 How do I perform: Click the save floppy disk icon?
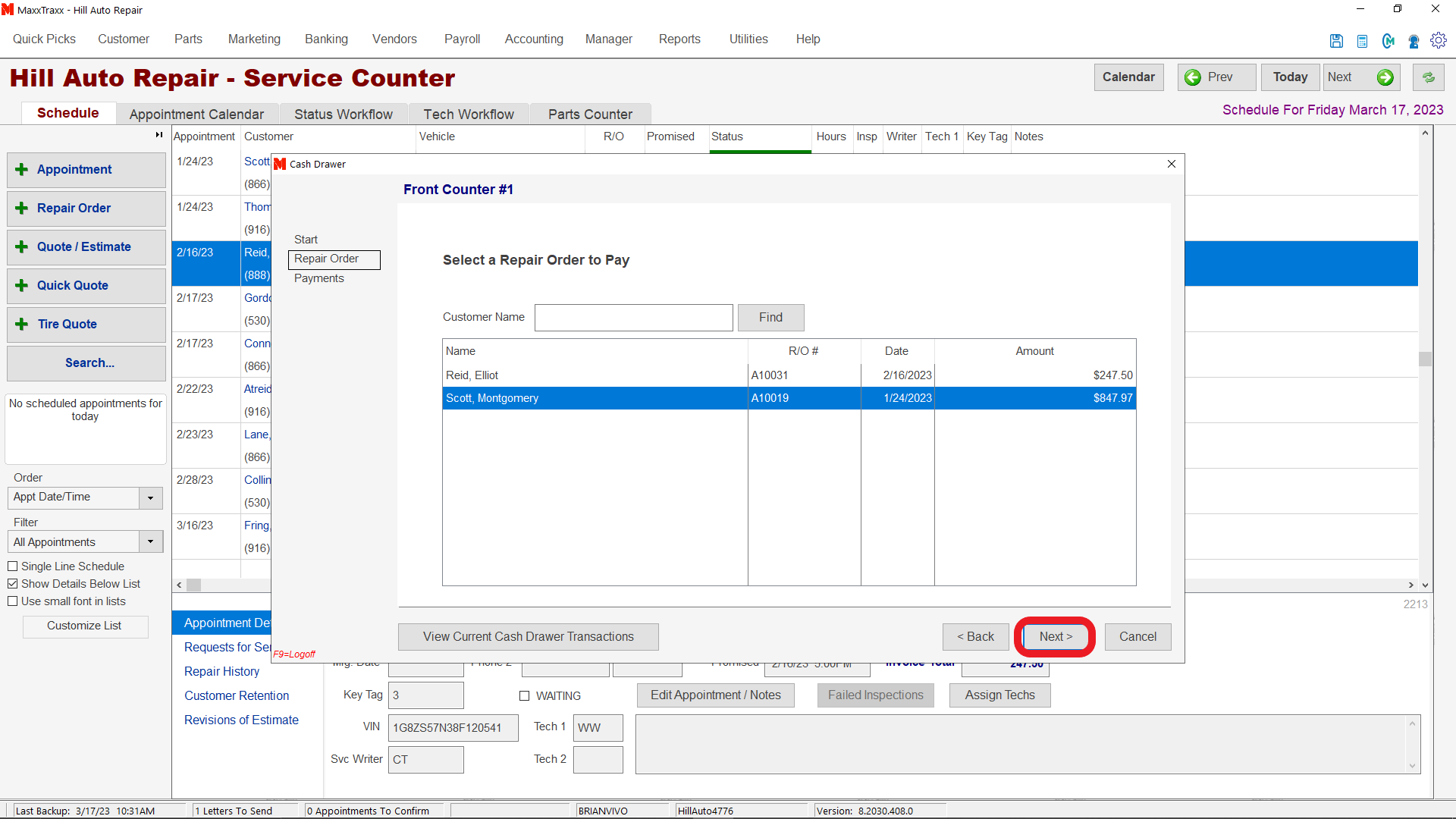click(1336, 41)
